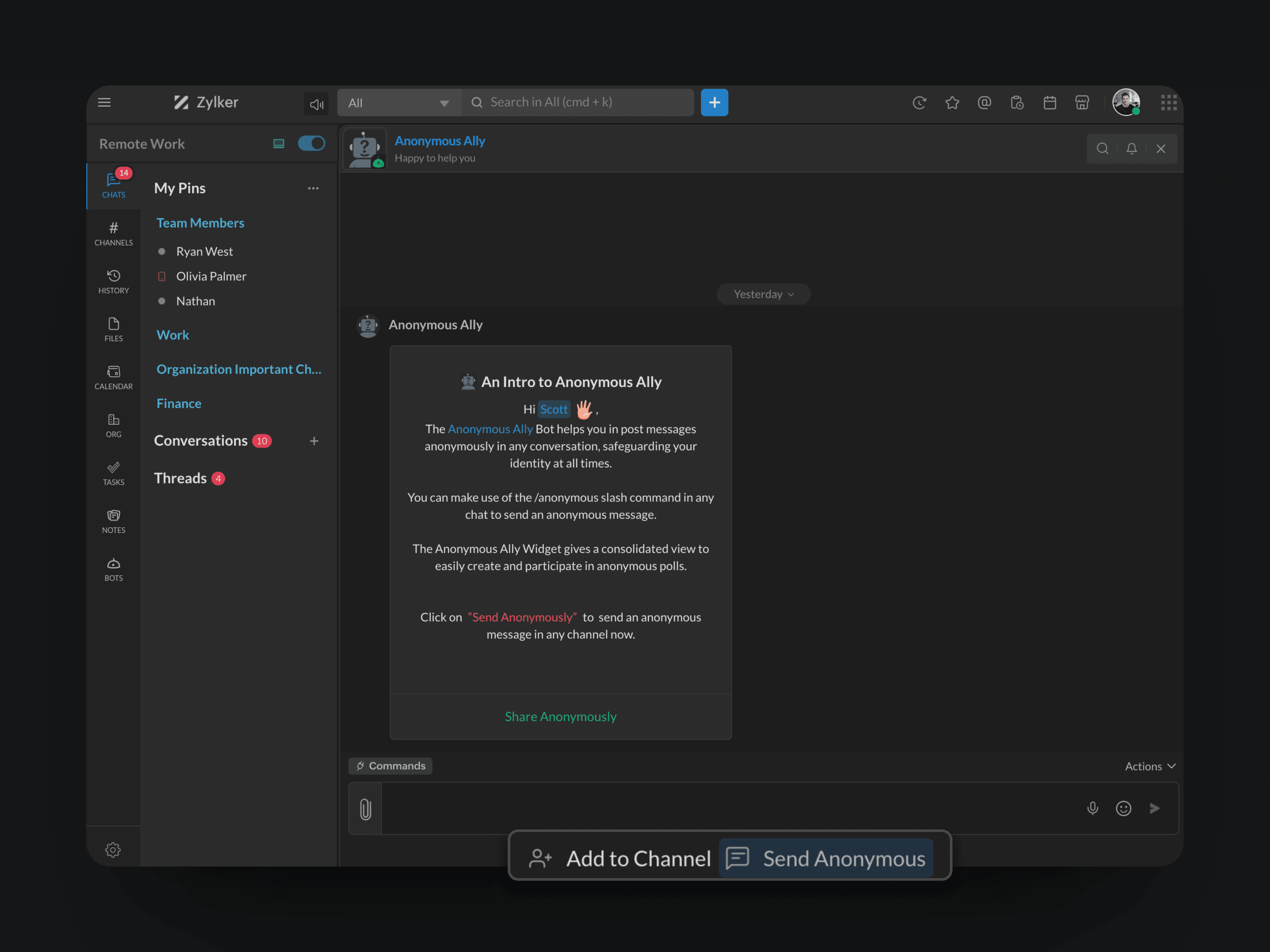The height and width of the screenshot is (952, 1270).
Task: Click the bell notification icon in chat header
Action: tap(1132, 149)
